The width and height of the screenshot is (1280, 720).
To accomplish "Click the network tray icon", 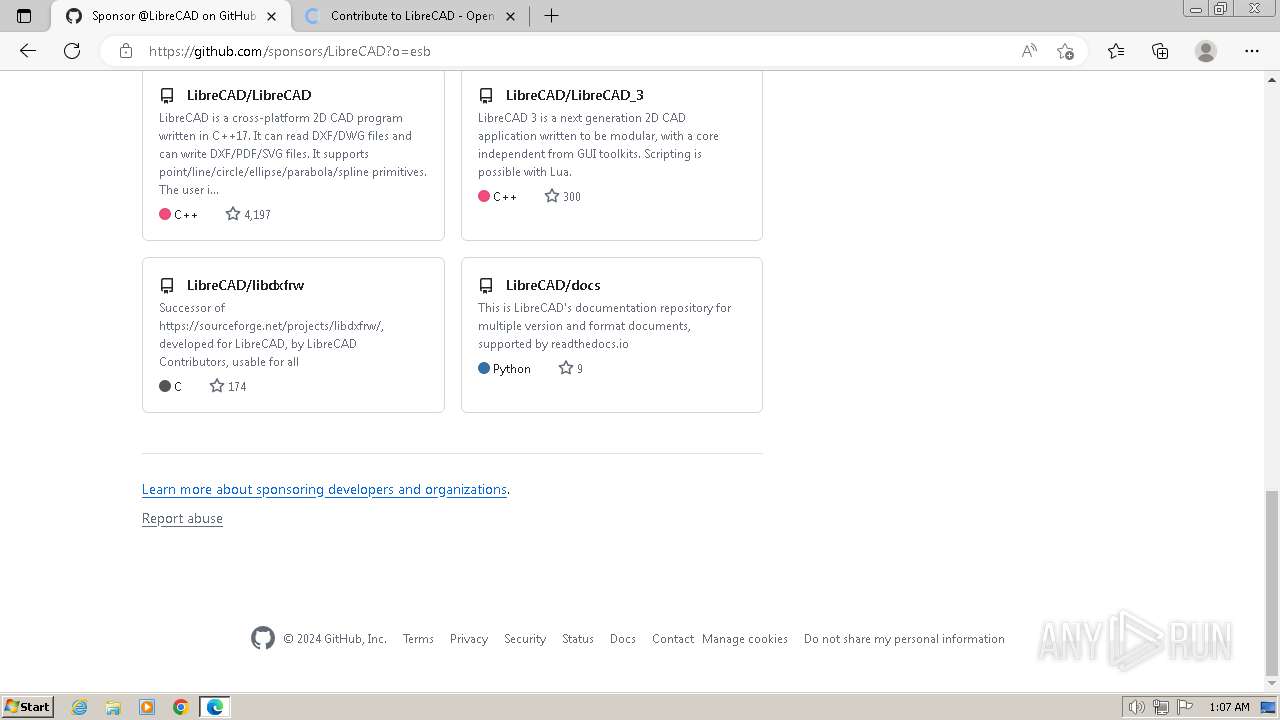I will tap(1161, 707).
